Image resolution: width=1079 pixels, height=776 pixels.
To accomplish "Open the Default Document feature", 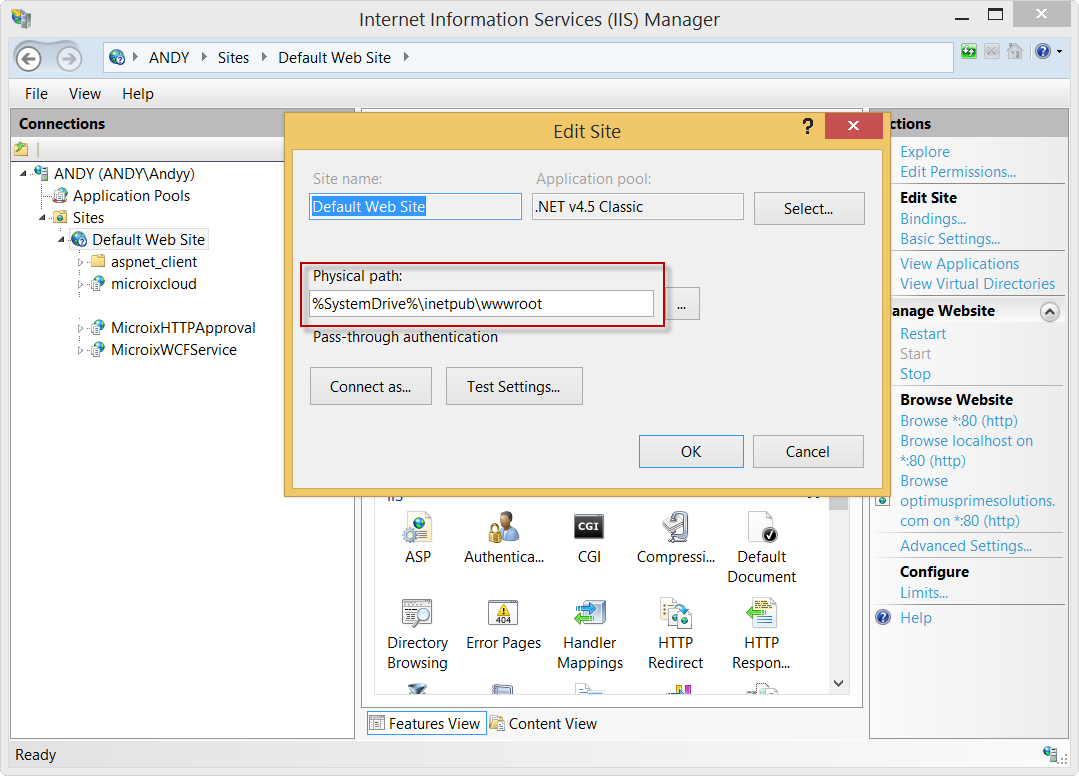I will point(762,527).
